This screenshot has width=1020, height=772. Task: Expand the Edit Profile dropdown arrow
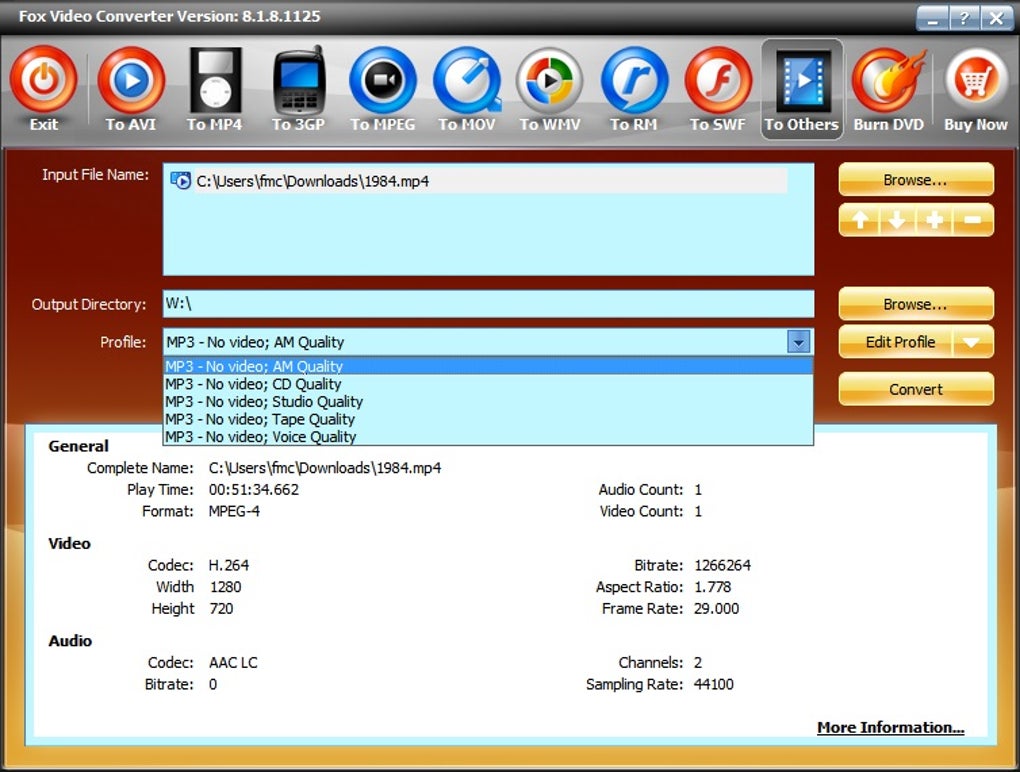click(x=973, y=342)
